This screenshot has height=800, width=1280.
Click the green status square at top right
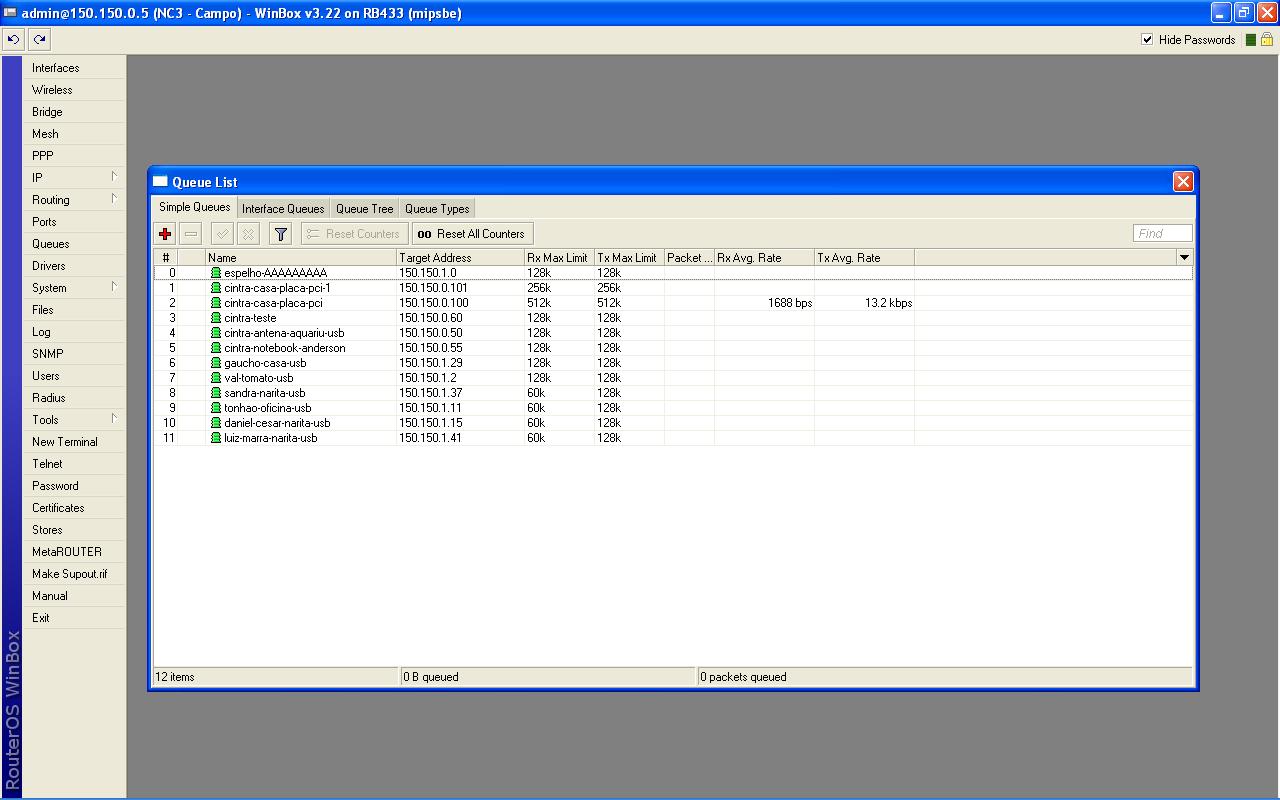pyautogui.click(x=1251, y=40)
